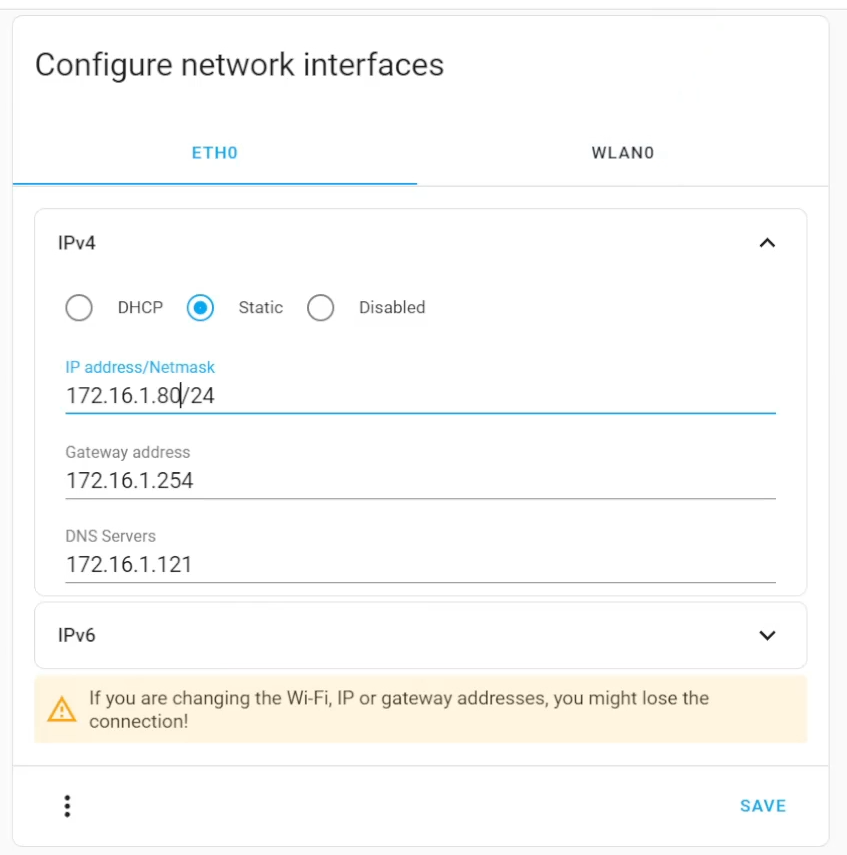
Task: Switch to the ETH0 tab
Action: [215, 154]
